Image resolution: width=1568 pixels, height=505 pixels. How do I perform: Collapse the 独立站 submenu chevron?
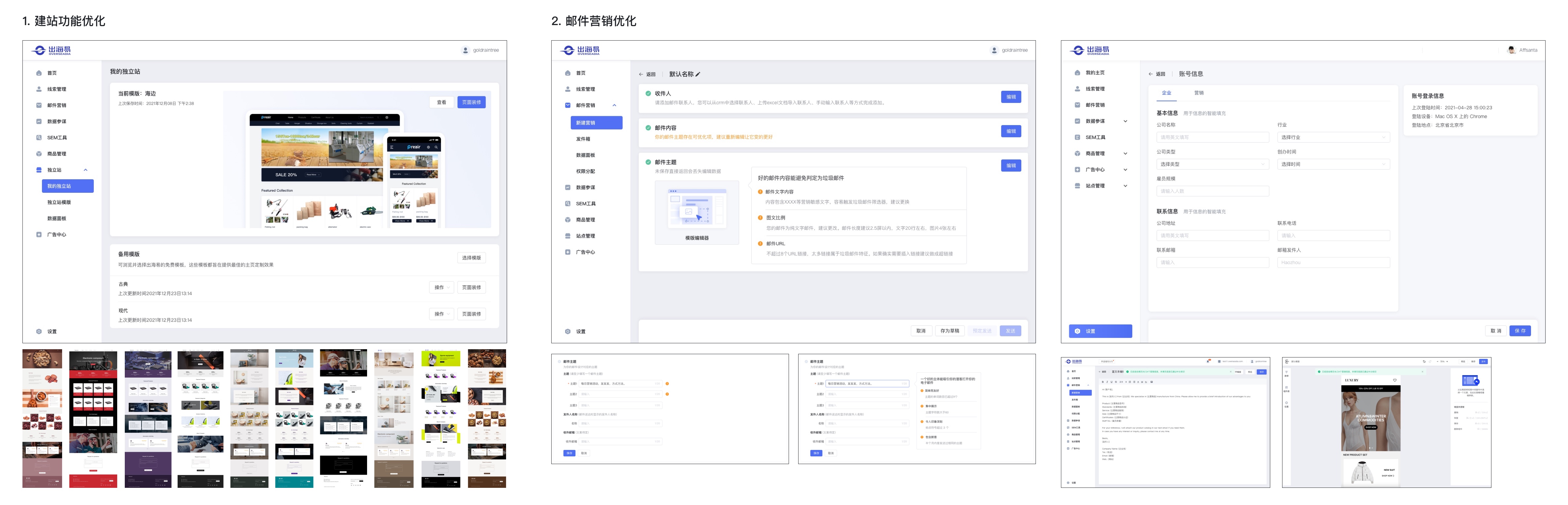pos(86,170)
